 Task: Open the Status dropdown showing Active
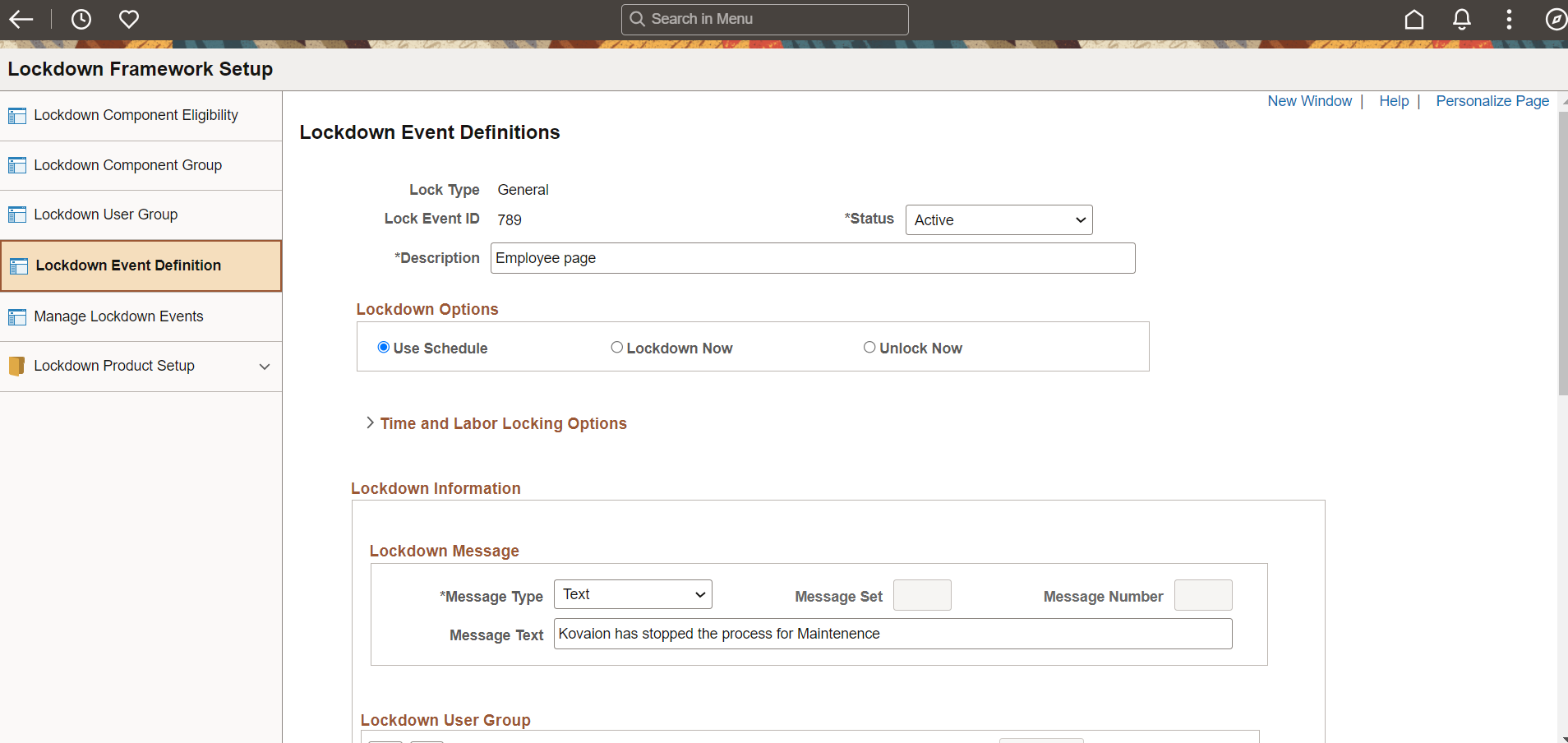point(998,219)
